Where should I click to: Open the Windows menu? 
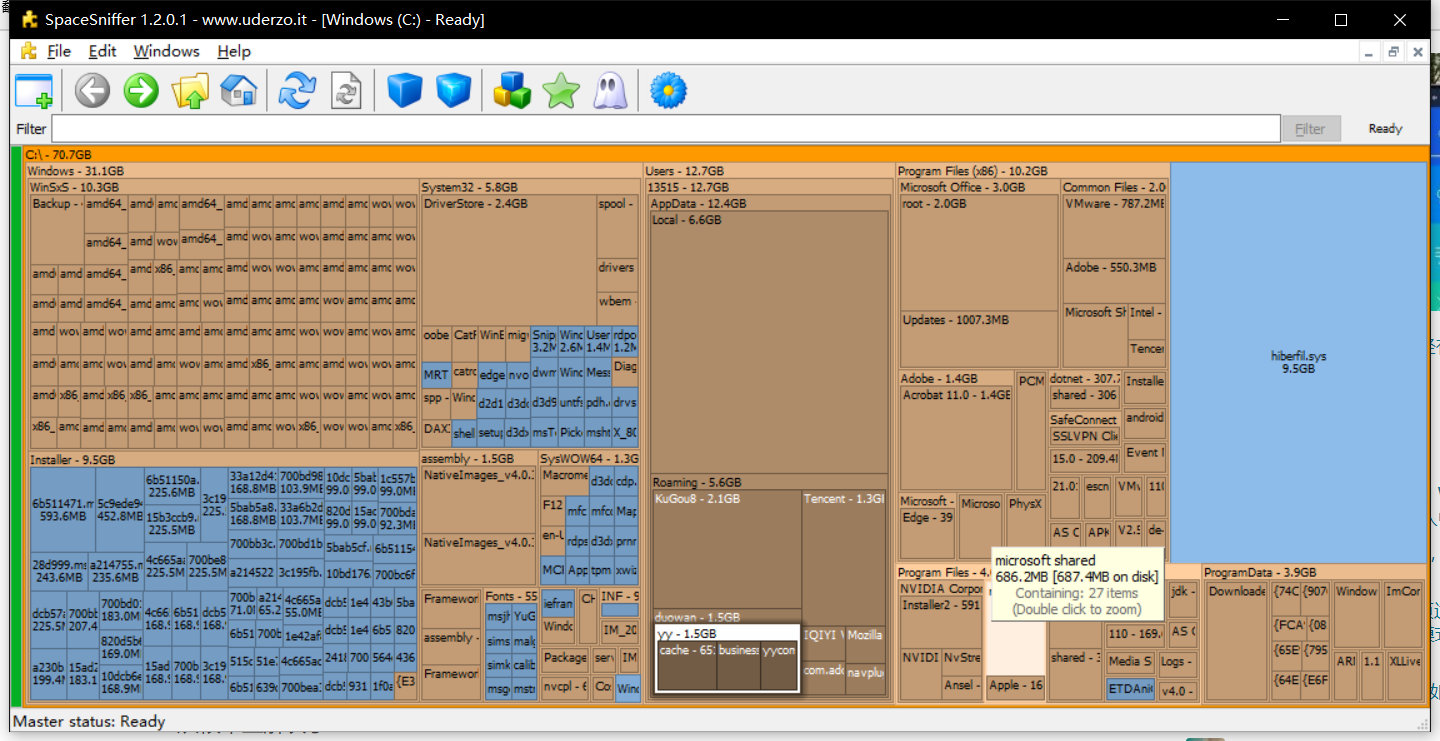166,51
